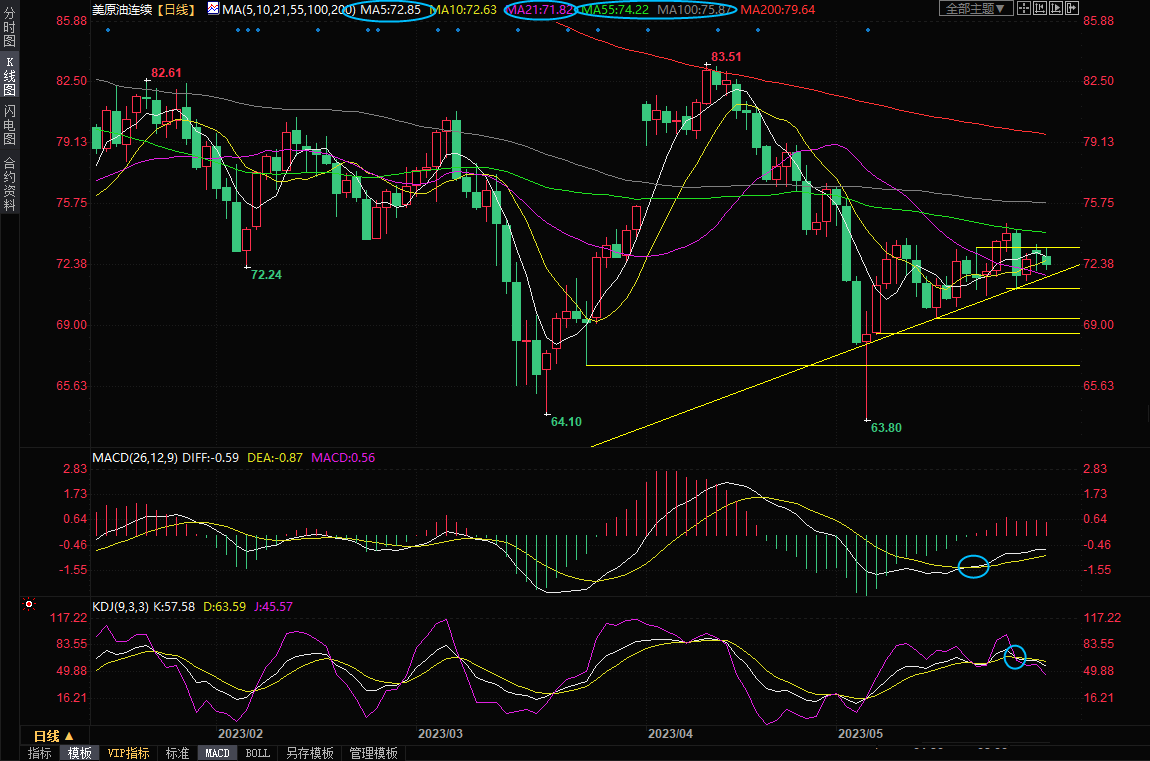Click the 63.80 low price marker
1150x761 pixels.
coord(886,428)
